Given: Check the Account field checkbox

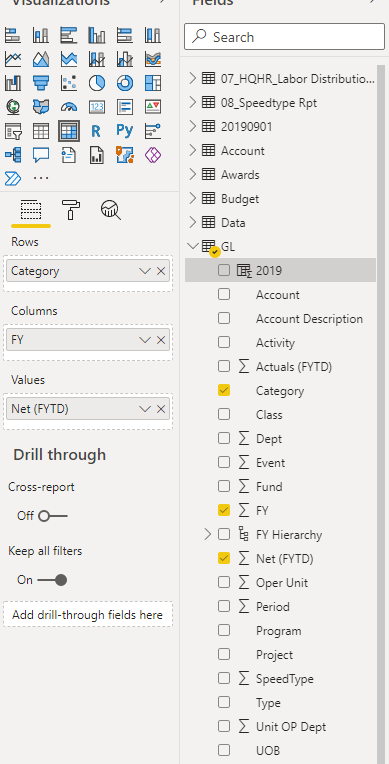Looking at the screenshot, I should [x=224, y=294].
